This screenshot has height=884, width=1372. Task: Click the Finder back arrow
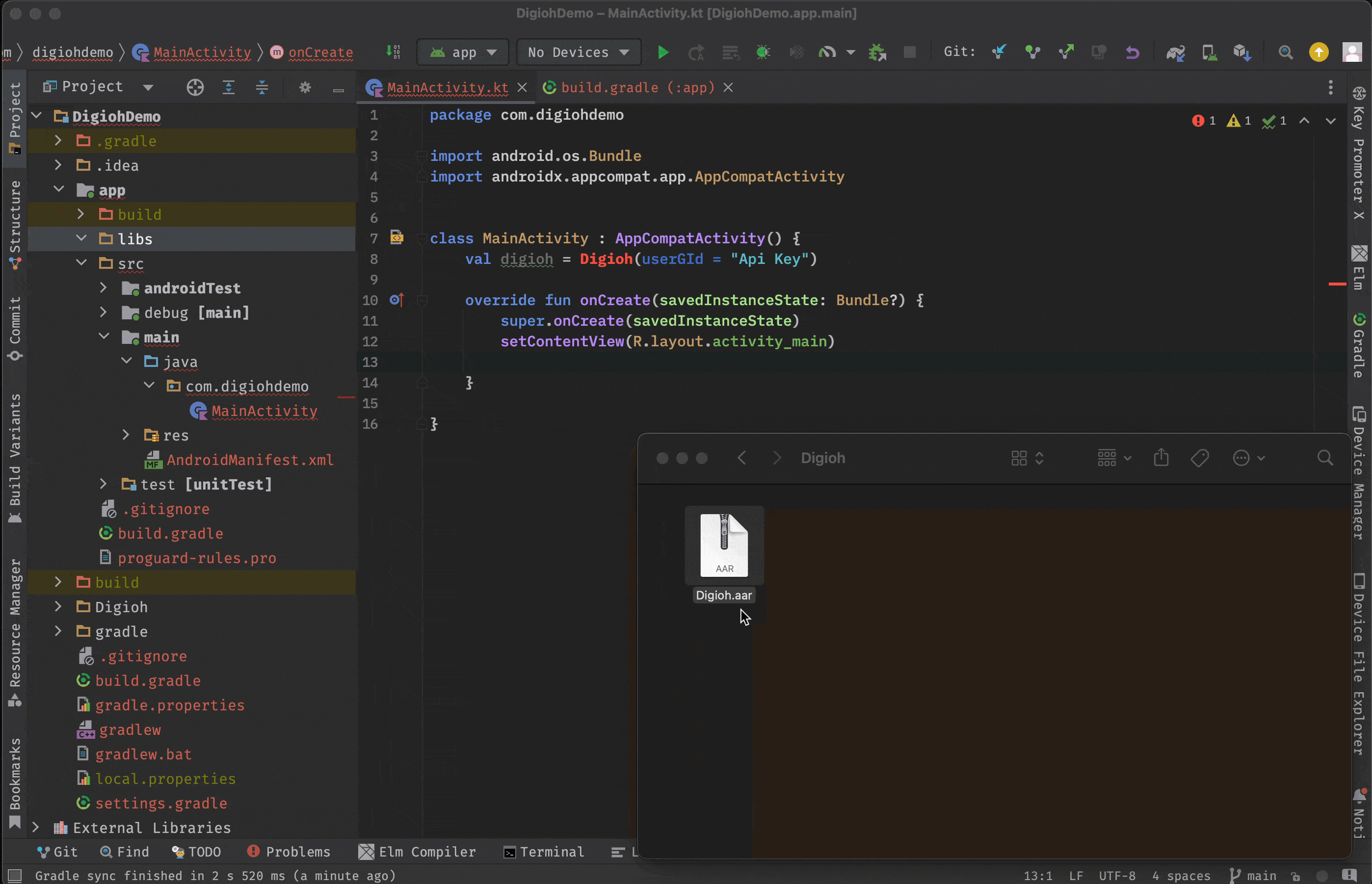pos(741,458)
